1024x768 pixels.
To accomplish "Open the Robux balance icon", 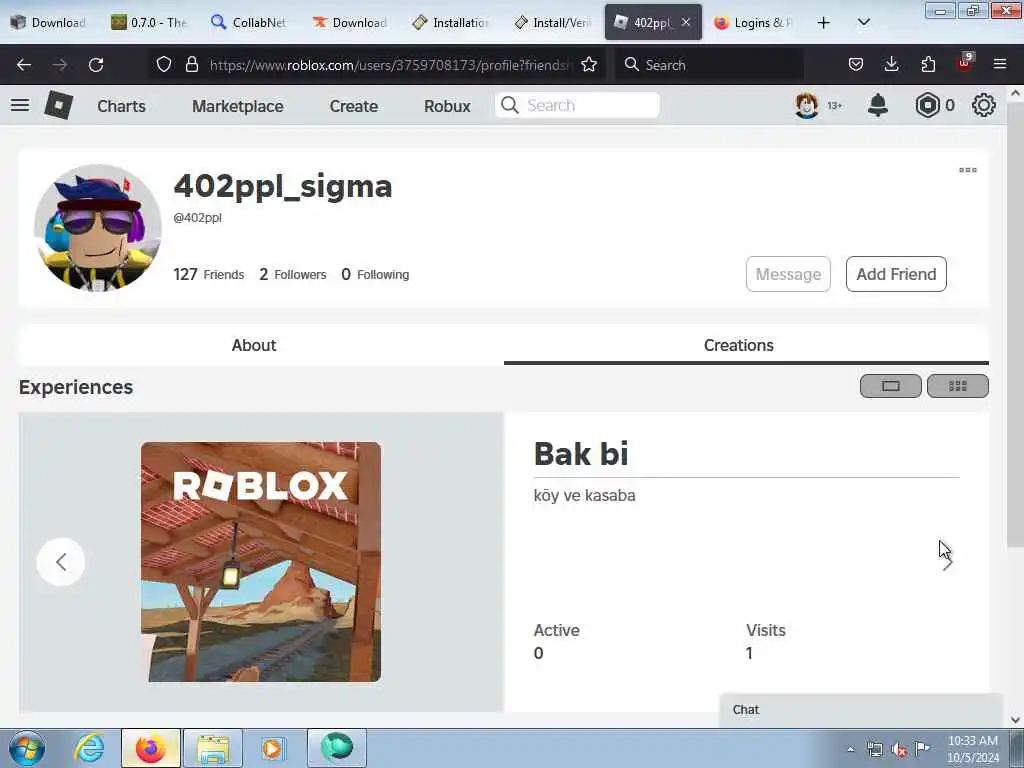I will (x=927, y=105).
